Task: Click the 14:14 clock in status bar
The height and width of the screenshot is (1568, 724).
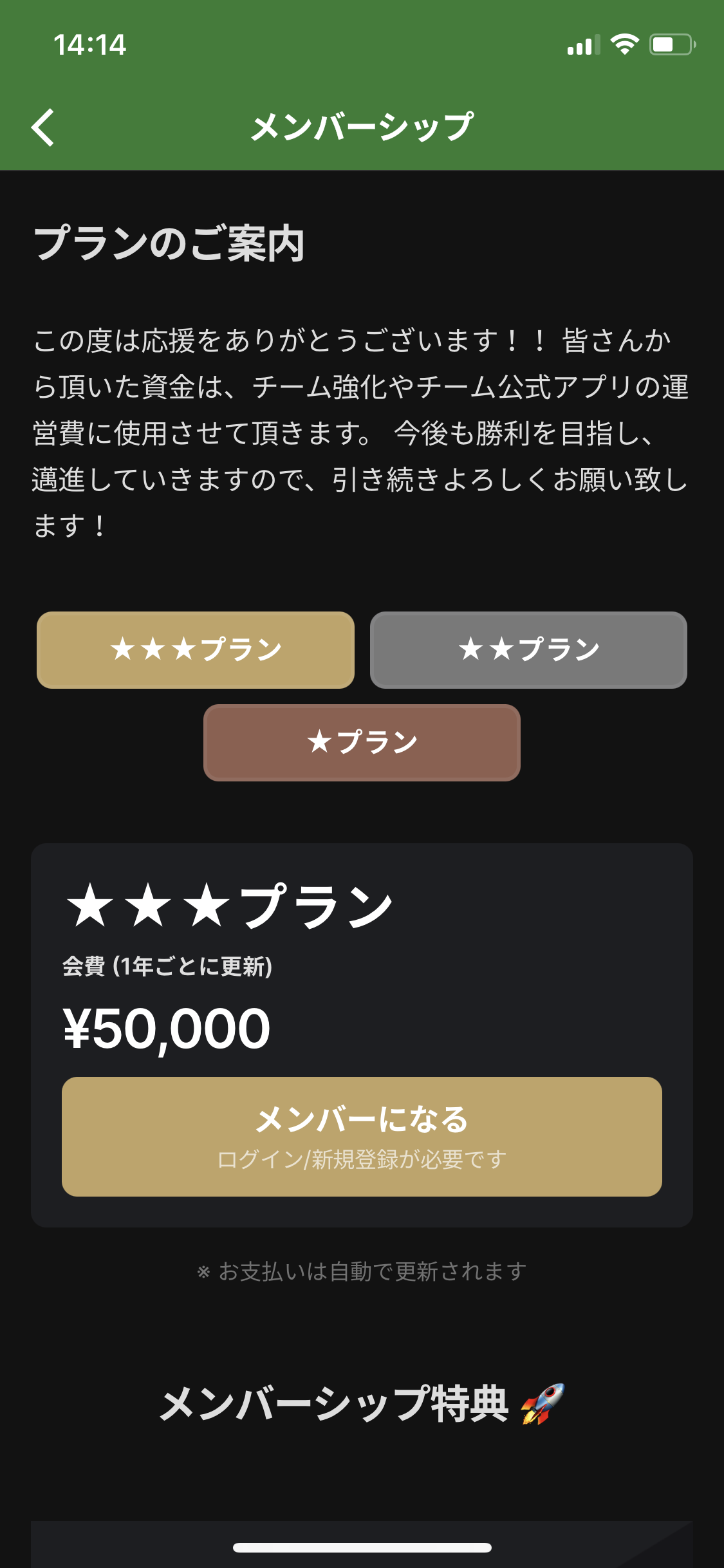Action: (x=89, y=45)
